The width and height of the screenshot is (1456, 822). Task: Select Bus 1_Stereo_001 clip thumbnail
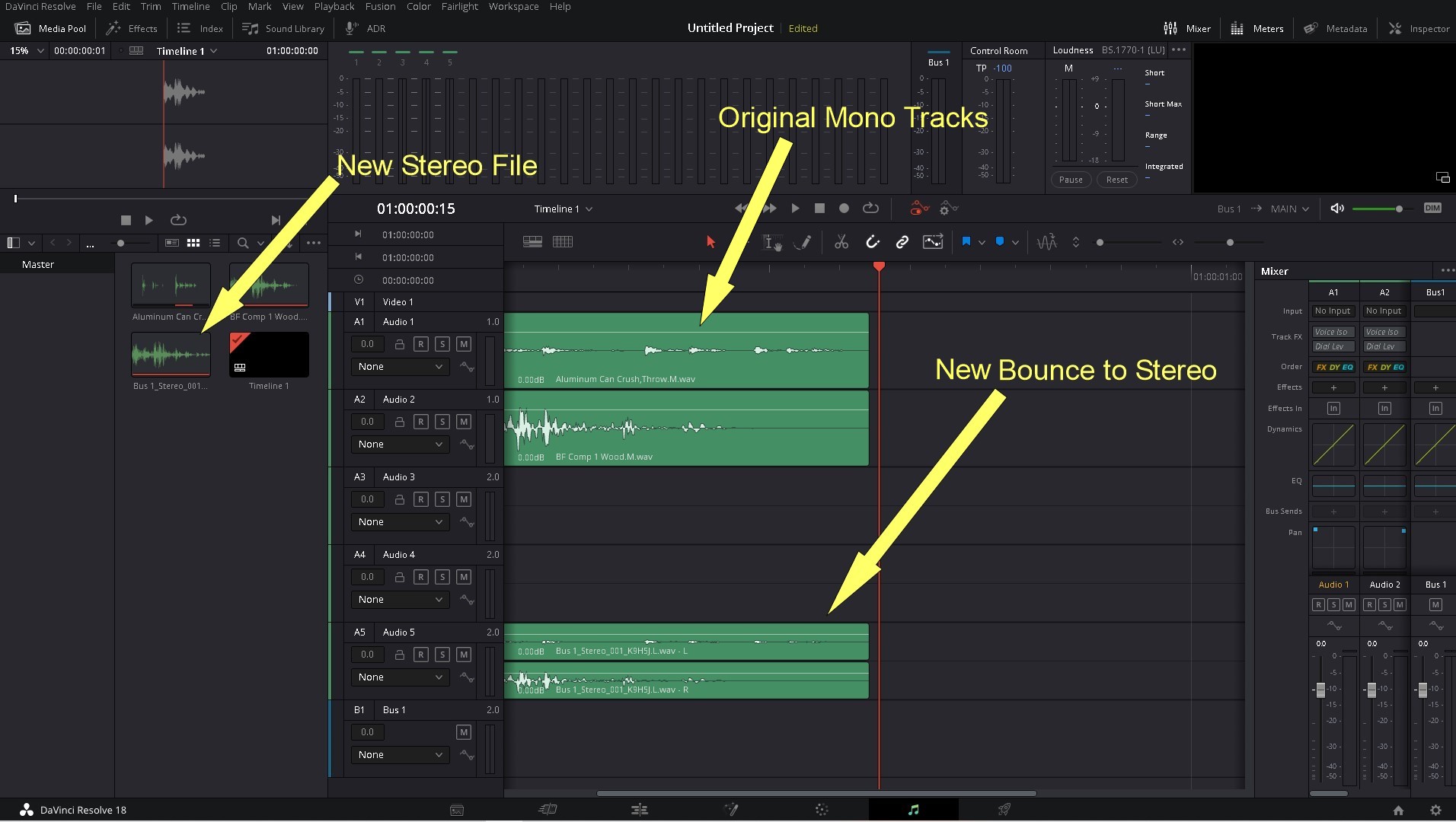click(x=171, y=355)
